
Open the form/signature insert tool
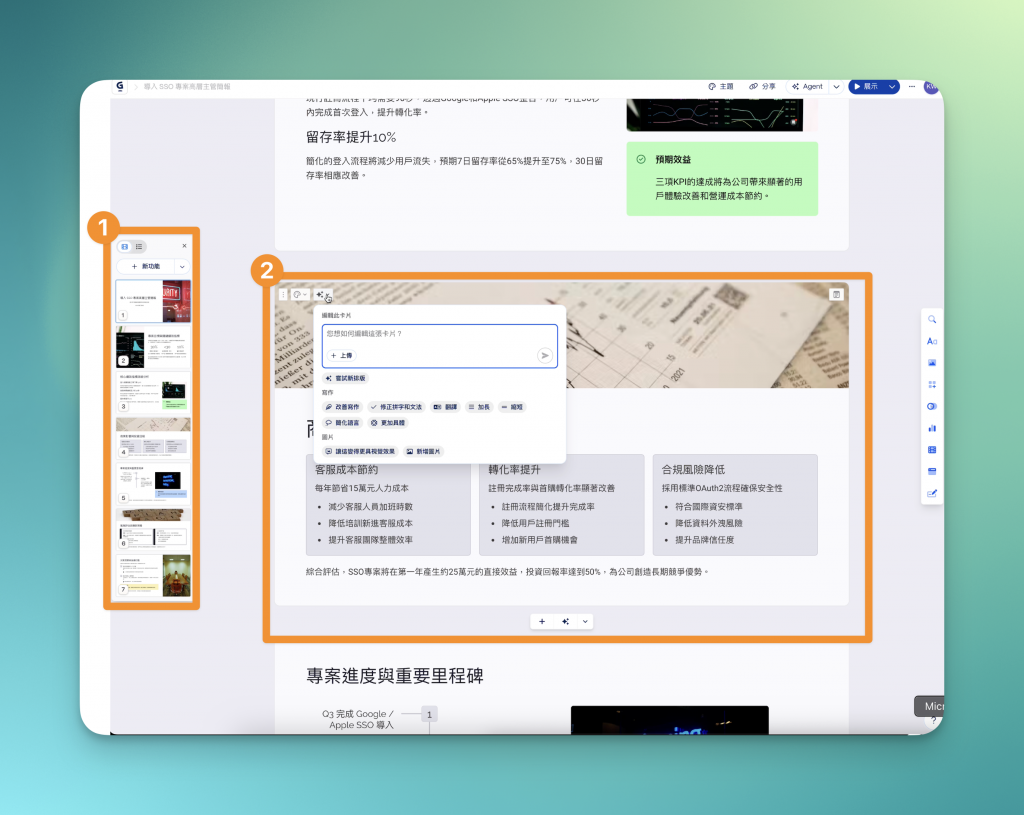pos(932,493)
